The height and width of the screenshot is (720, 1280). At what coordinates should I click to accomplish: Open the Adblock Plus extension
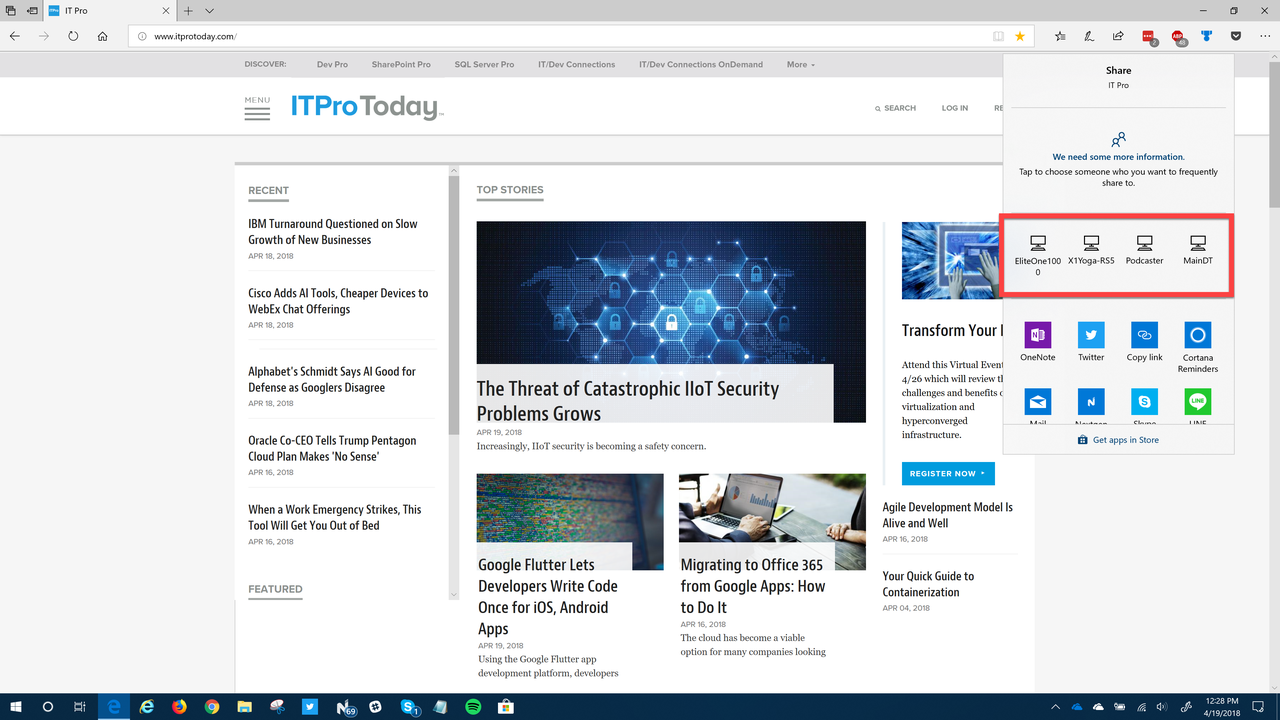1178,37
